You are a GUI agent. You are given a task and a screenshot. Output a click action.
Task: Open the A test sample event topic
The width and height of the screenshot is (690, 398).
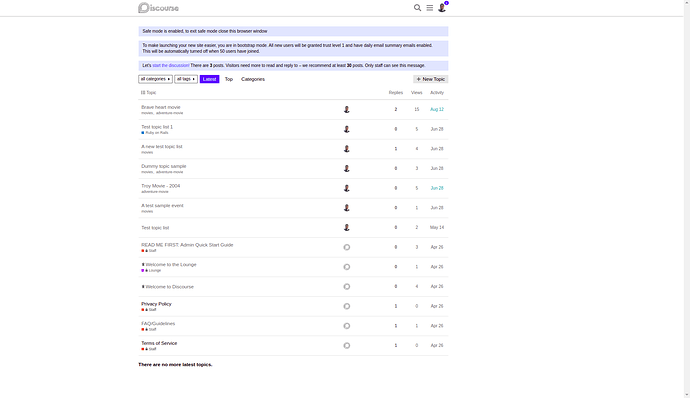(x=162, y=206)
